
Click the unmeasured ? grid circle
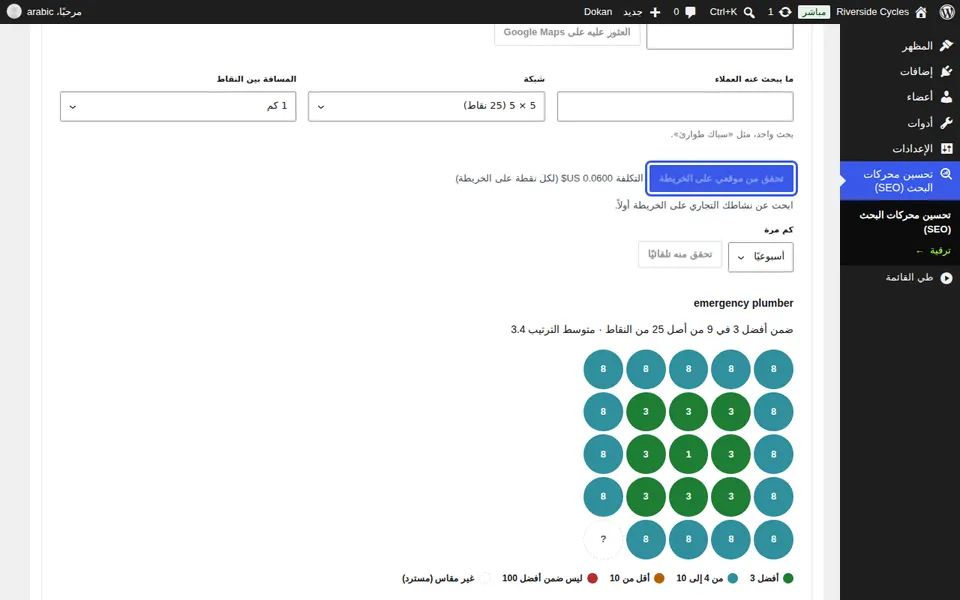point(603,539)
